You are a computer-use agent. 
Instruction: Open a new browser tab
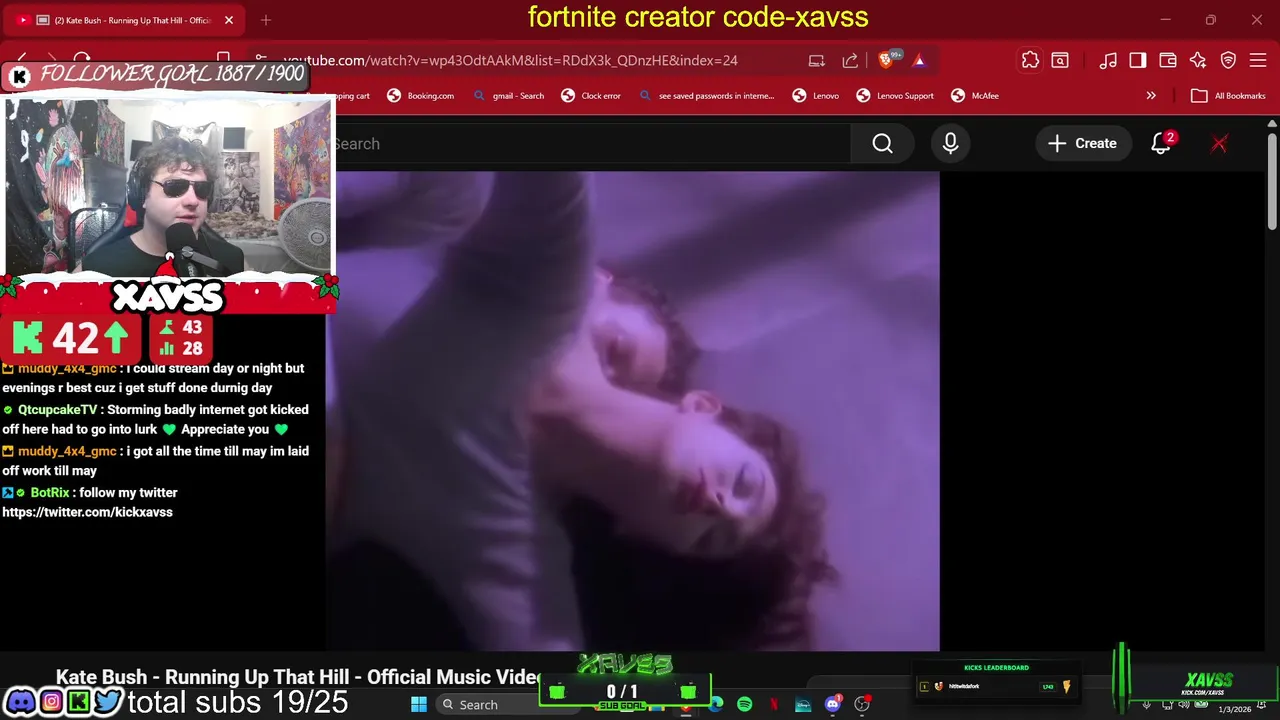tap(266, 20)
